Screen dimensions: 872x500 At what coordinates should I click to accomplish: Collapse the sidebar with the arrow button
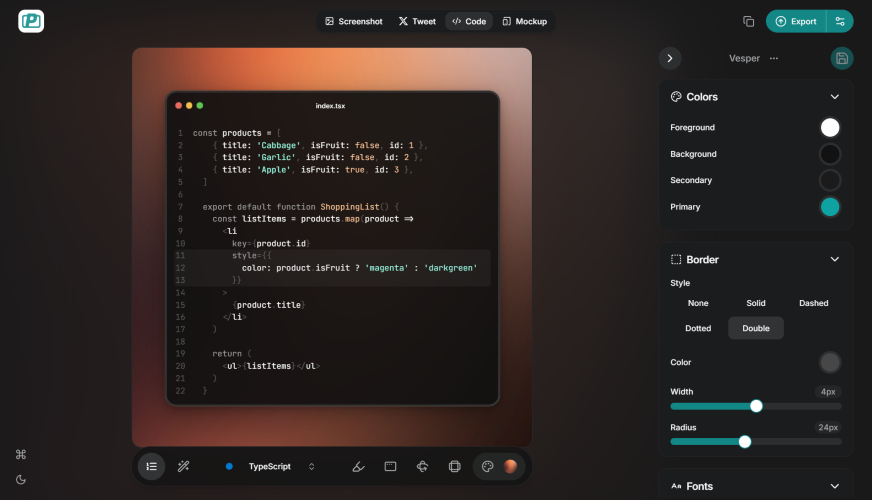pos(670,58)
